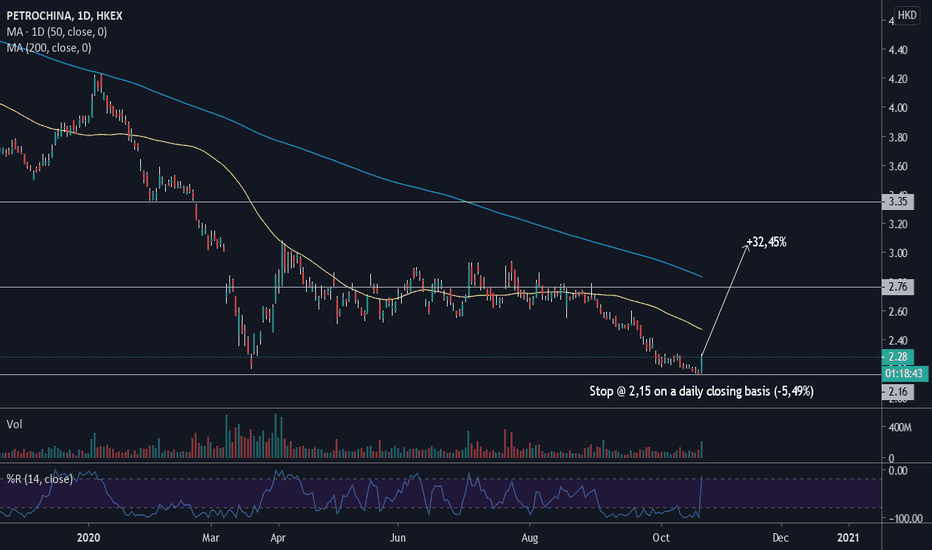Image resolution: width=932 pixels, height=550 pixels.
Task: Click the Vol indicator label
Action: [14, 424]
